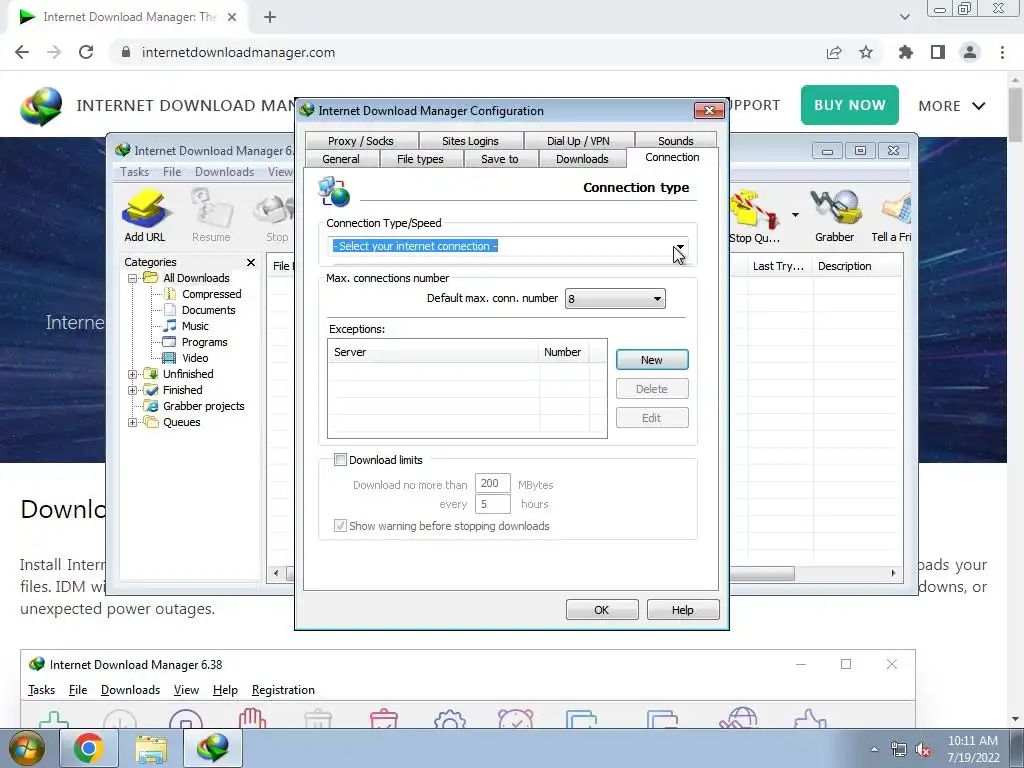Switch to the Dial Up / VPN tab
The height and width of the screenshot is (768, 1024).
[x=578, y=141]
